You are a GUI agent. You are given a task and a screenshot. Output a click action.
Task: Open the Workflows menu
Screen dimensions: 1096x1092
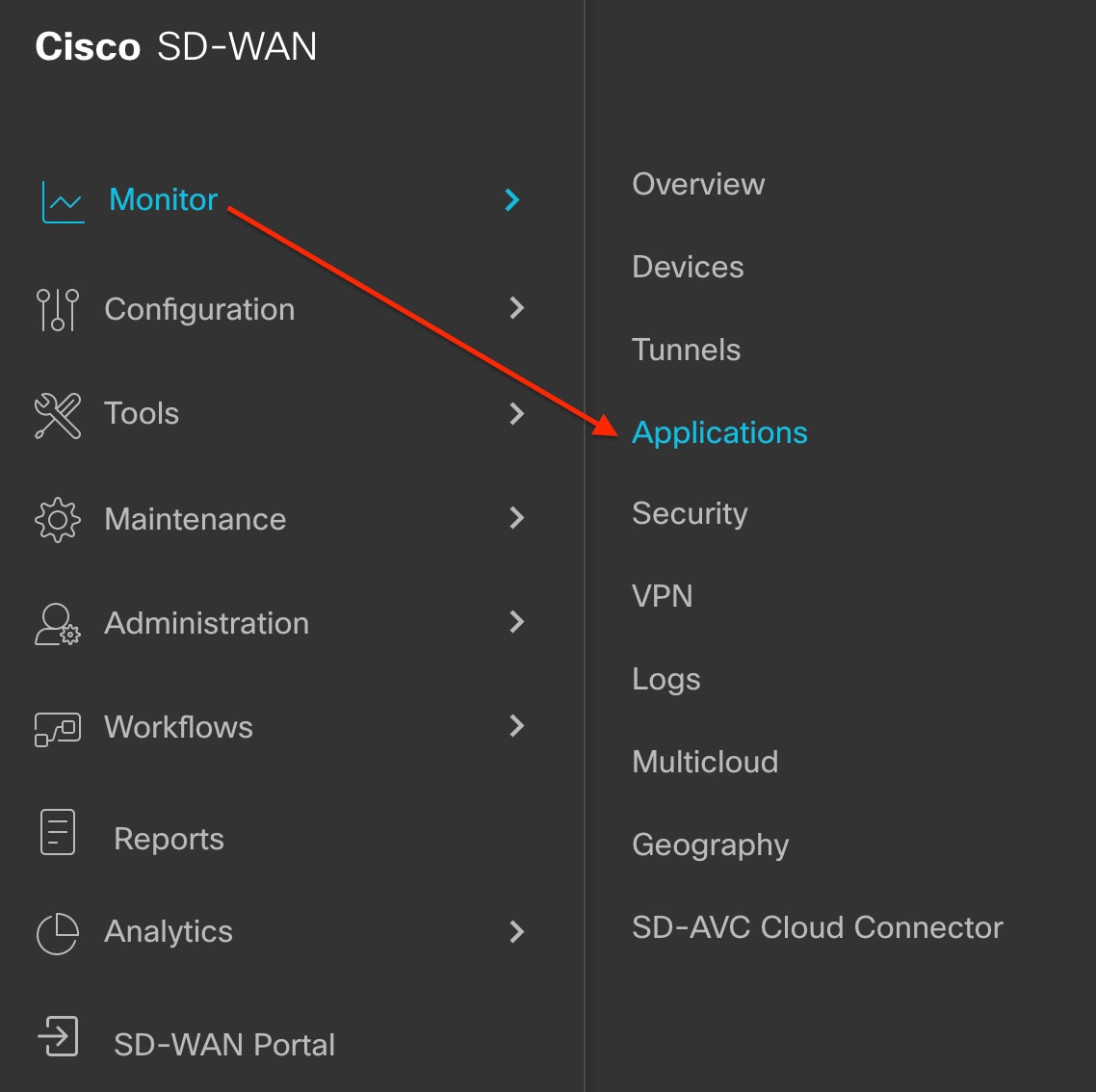click(x=178, y=727)
